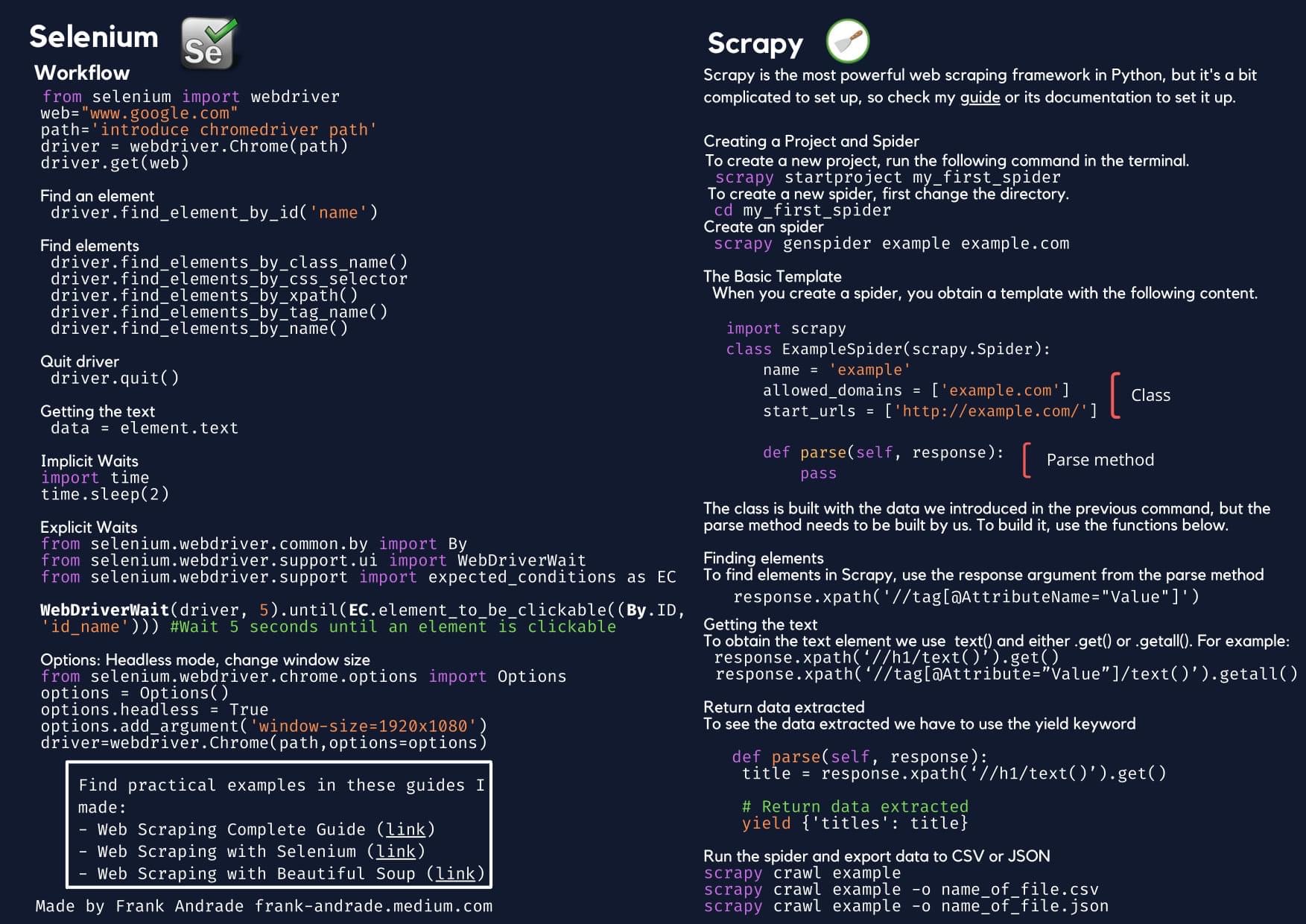Open the Web Scraping with Beautiful Soup link
This screenshot has height=924, width=1306.
pos(455,873)
